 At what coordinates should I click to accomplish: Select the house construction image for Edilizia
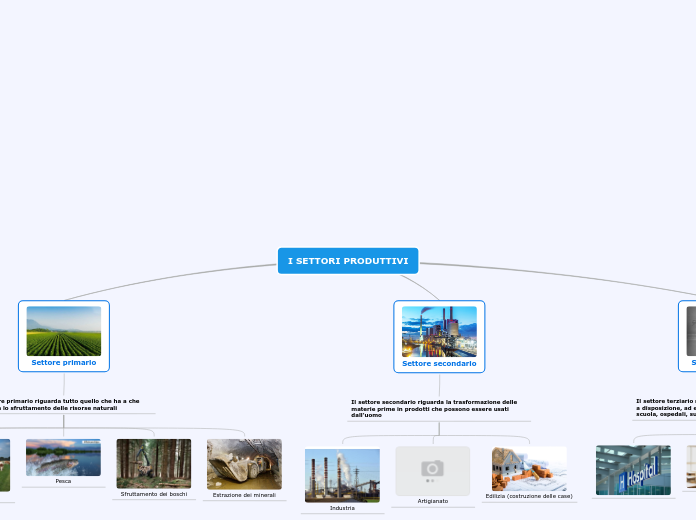(x=529, y=469)
